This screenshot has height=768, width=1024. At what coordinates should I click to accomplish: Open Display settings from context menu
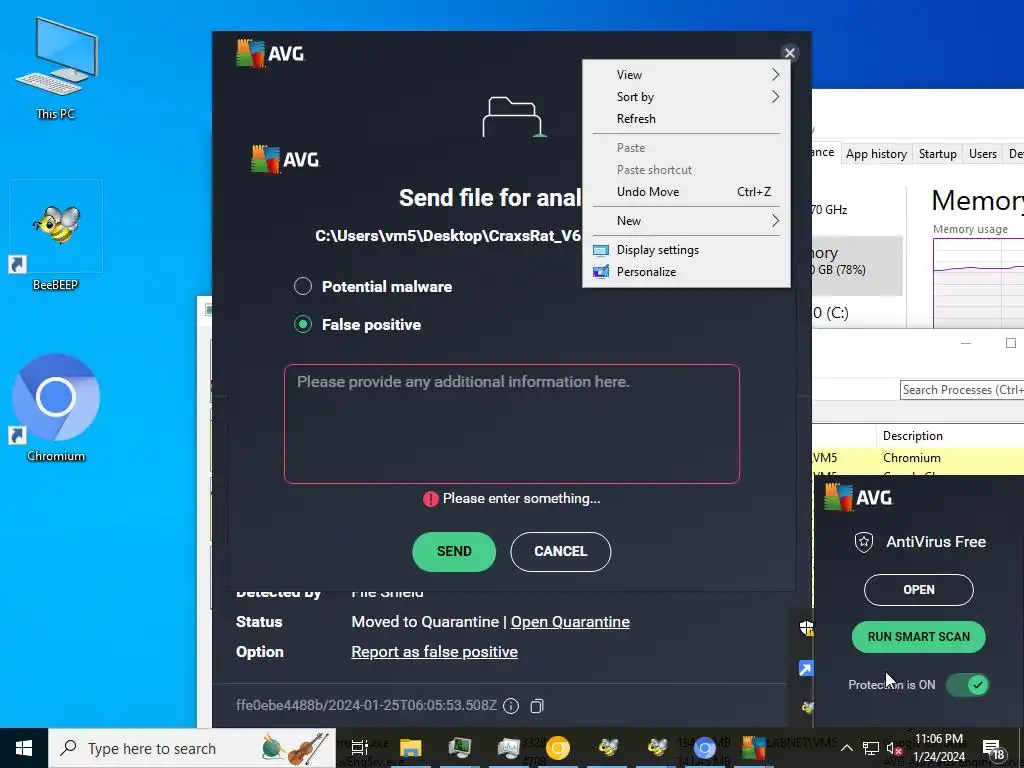pos(686,249)
